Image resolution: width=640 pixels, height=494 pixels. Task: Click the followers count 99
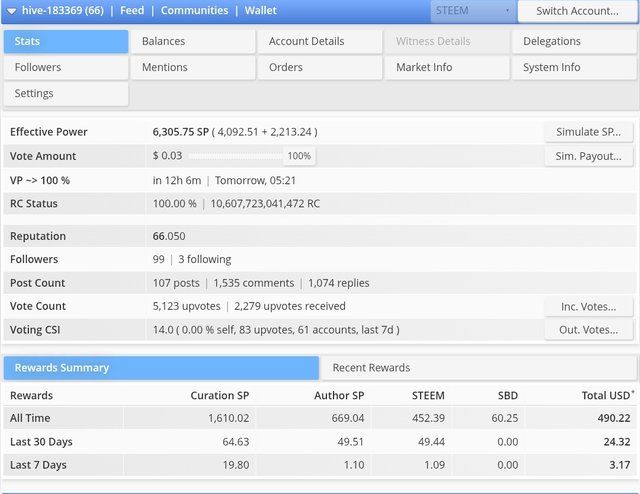[x=159, y=259]
